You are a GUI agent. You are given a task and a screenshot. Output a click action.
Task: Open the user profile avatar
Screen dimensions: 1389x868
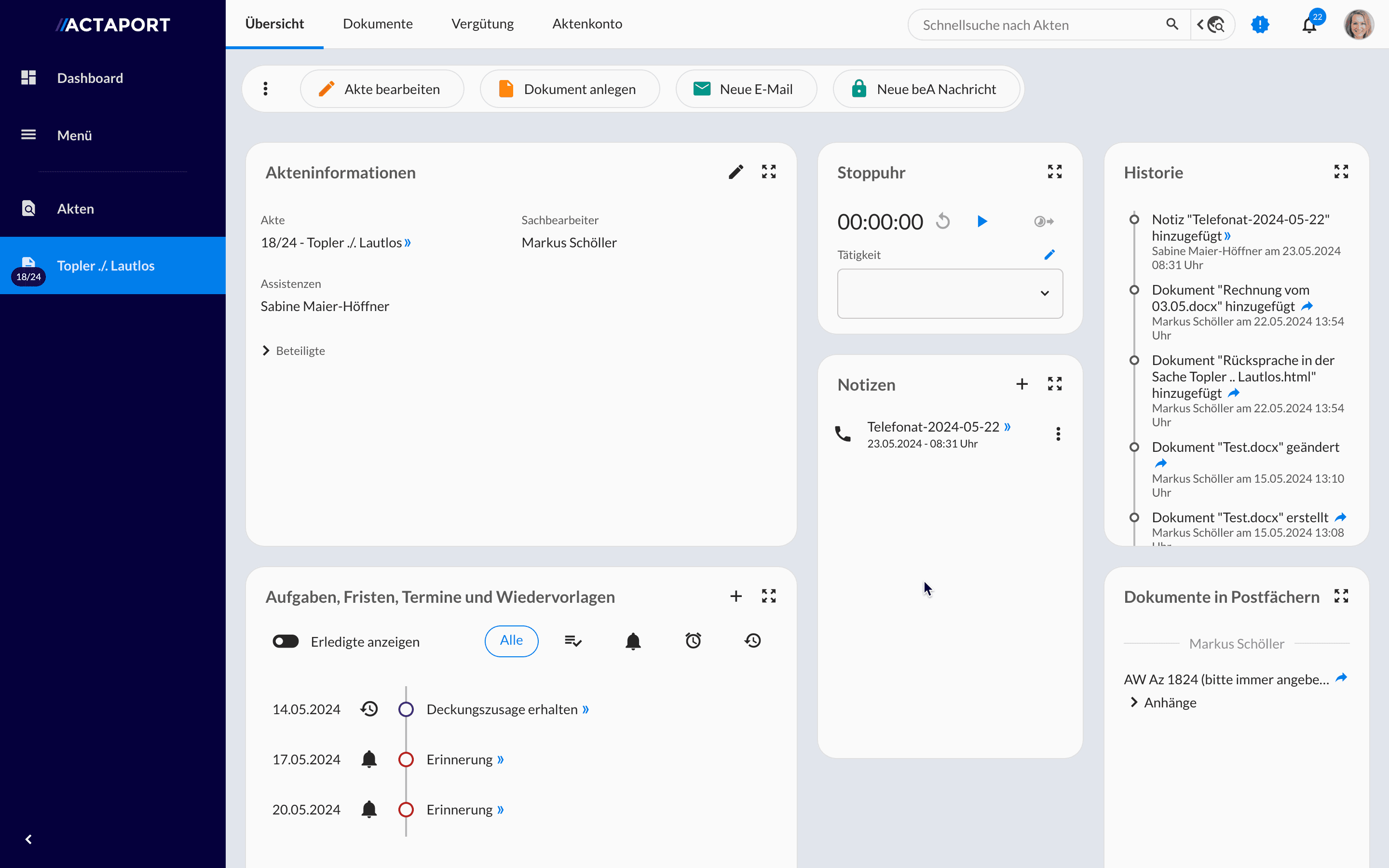(x=1359, y=25)
